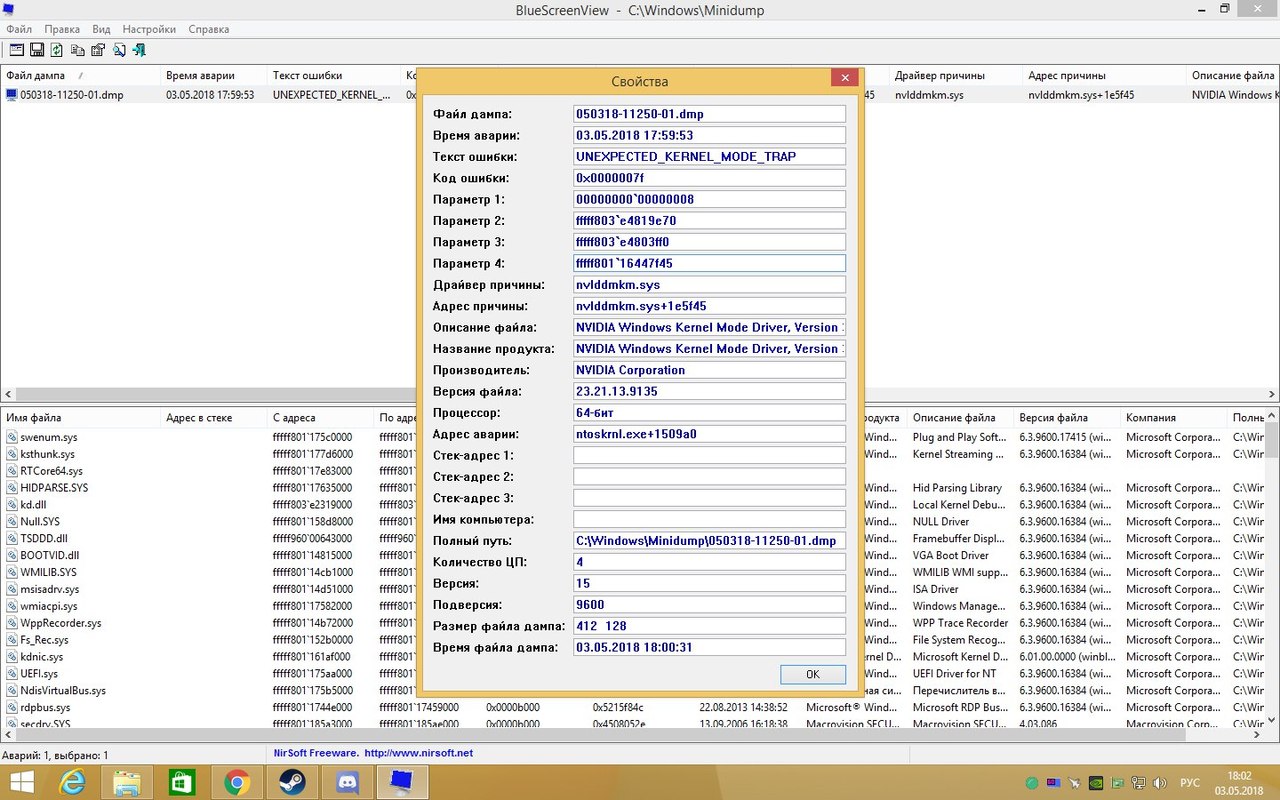Select swenum.sys row in driver list
1280x800 pixels.
pos(49,437)
